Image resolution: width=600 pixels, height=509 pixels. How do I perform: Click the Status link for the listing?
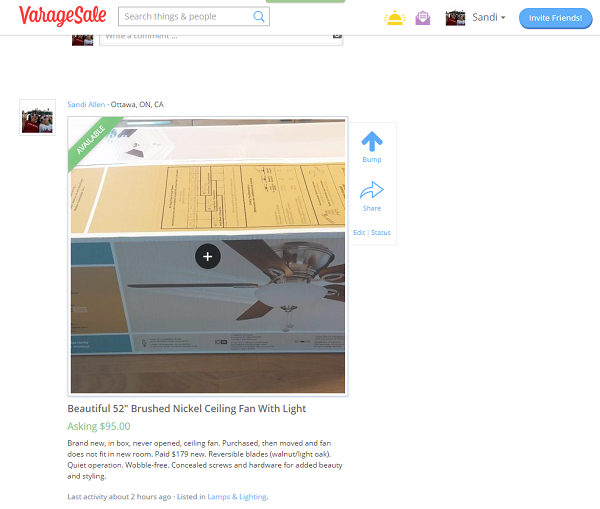(381, 233)
